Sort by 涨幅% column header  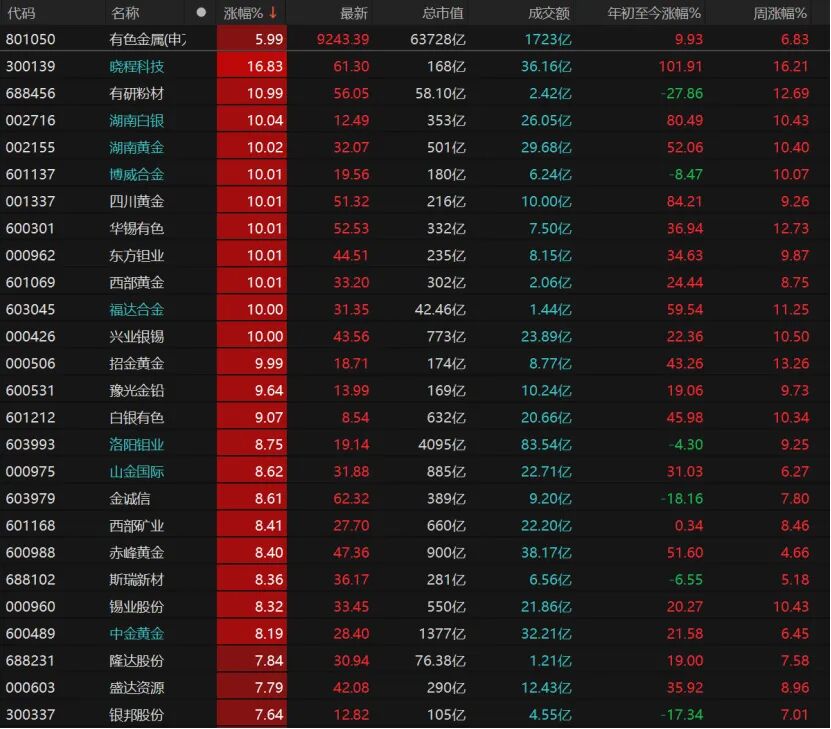(x=243, y=13)
